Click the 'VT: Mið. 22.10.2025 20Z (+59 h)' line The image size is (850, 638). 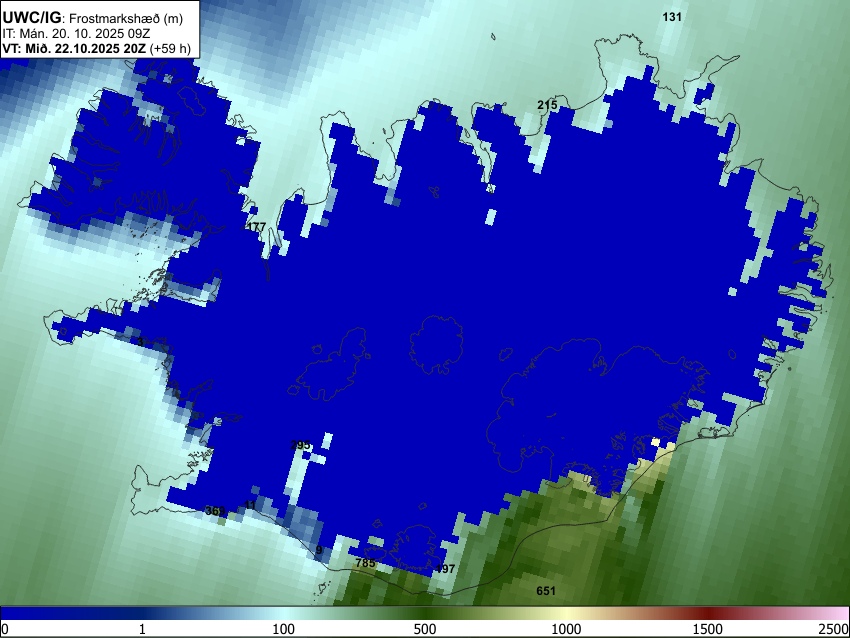(x=96, y=48)
